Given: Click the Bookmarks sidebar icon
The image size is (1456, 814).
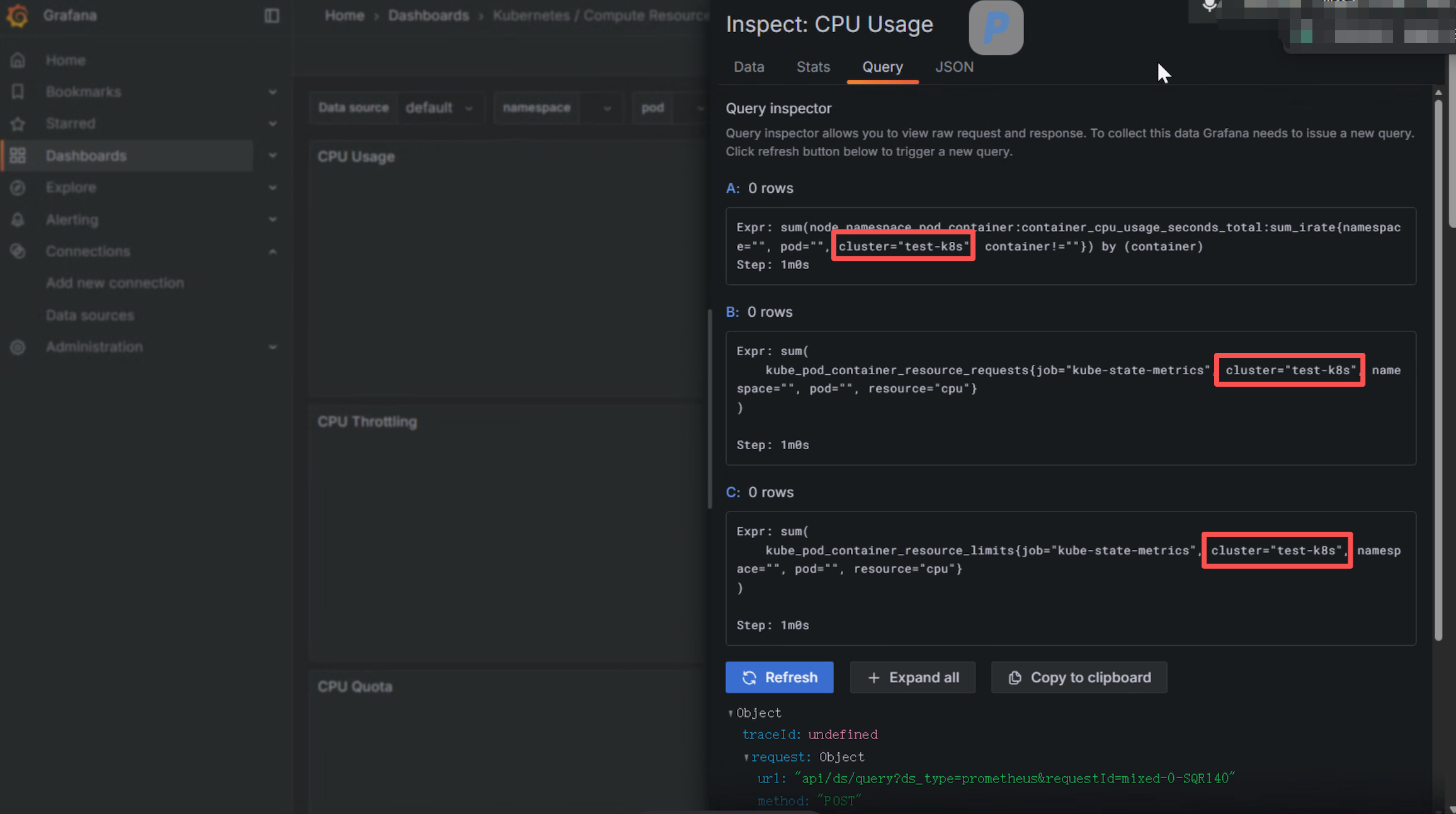Looking at the screenshot, I should click(18, 92).
